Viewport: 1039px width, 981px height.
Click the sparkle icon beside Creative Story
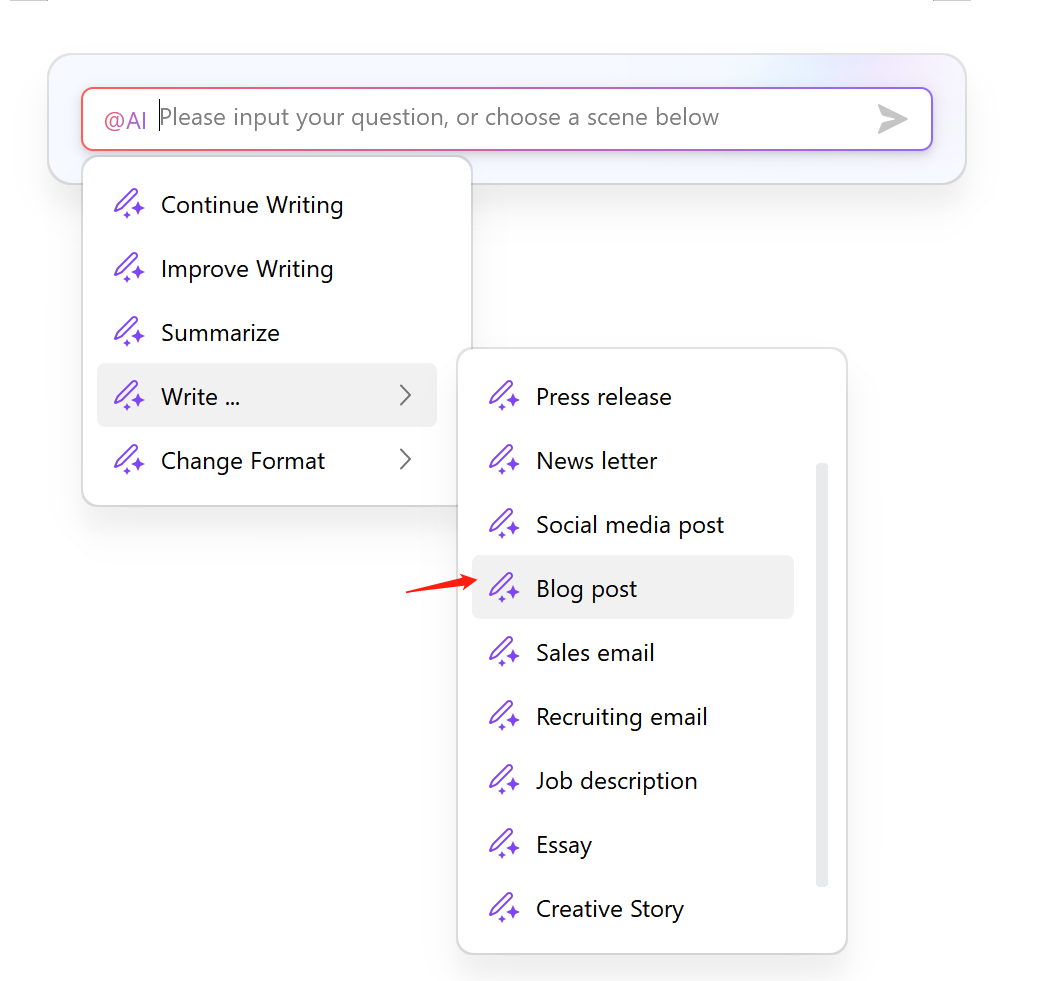coord(504,908)
